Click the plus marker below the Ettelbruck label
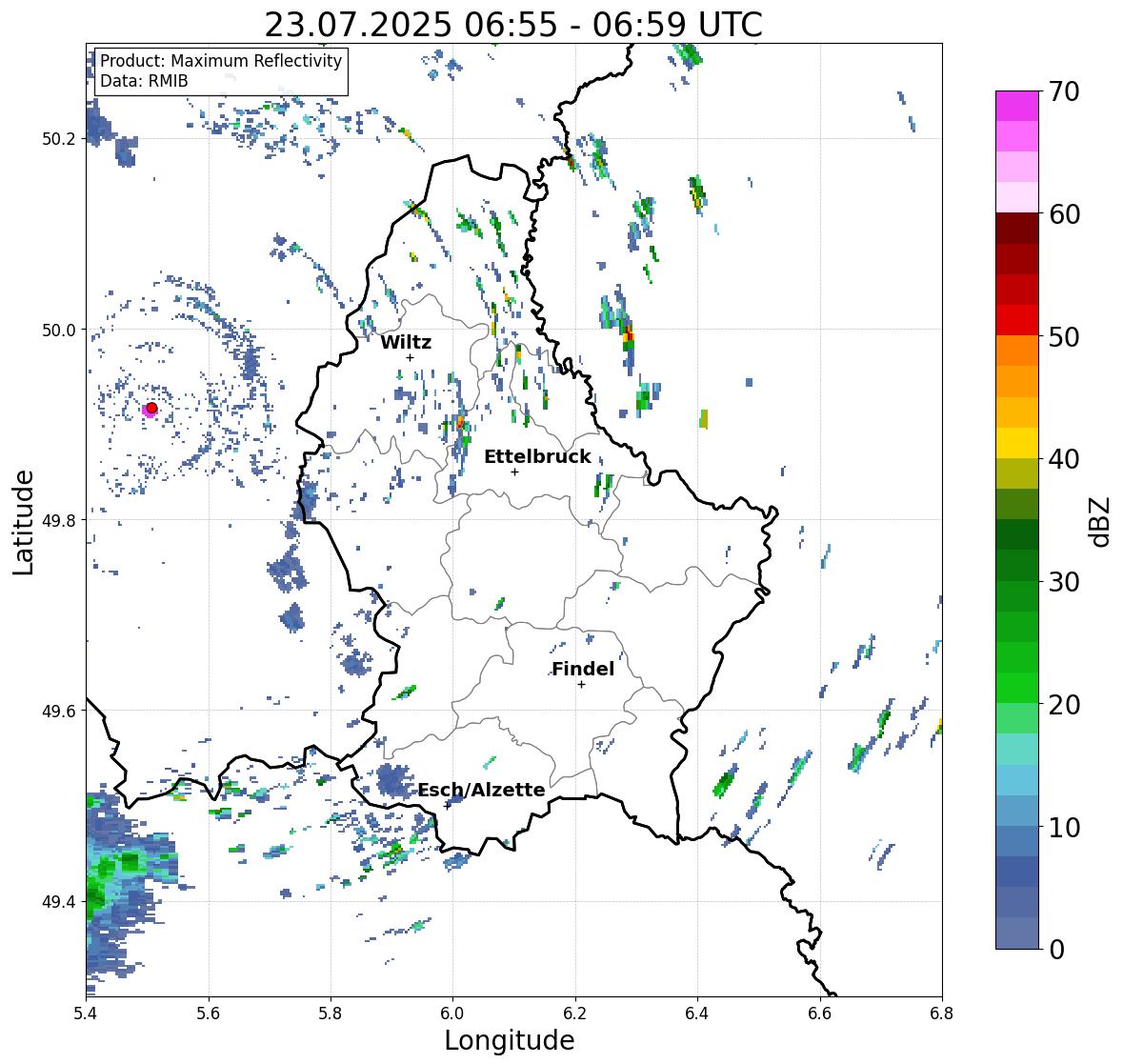 click(514, 472)
